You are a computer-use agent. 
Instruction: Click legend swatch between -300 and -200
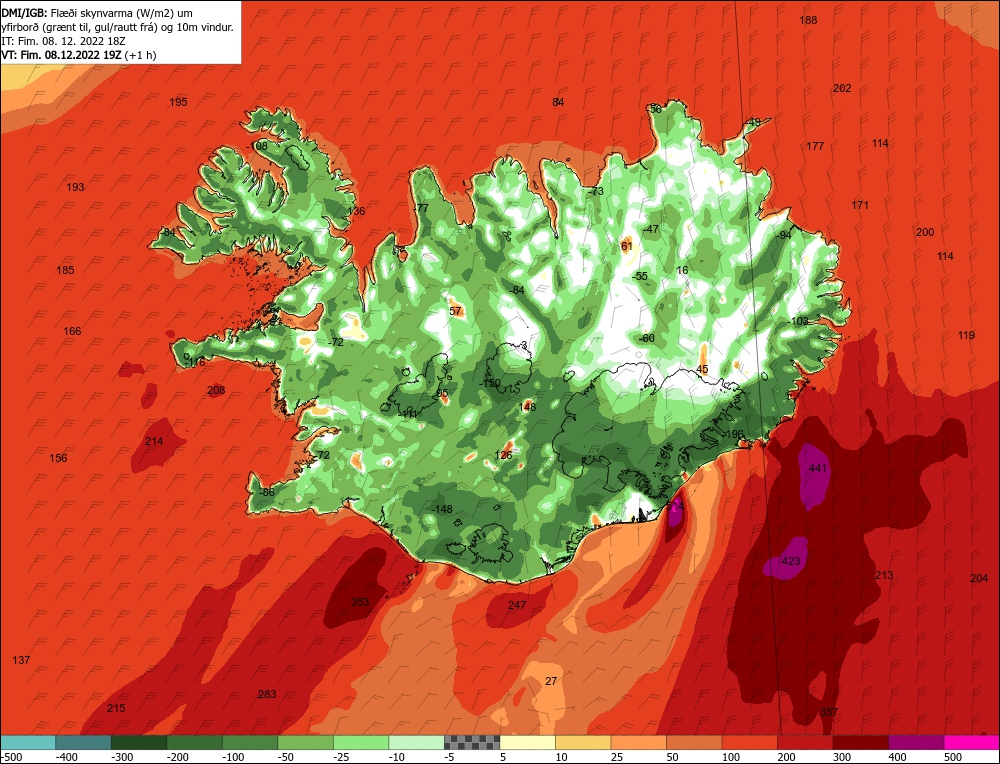click(x=138, y=742)
